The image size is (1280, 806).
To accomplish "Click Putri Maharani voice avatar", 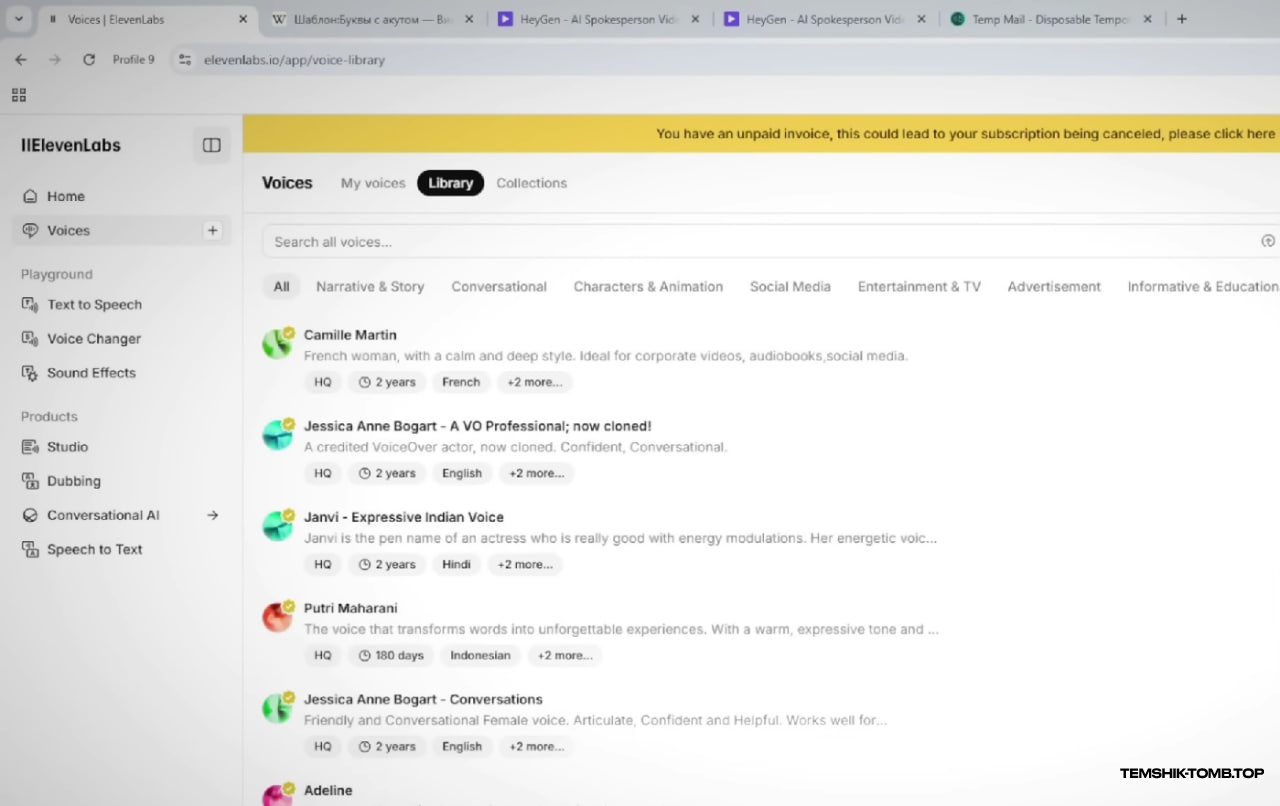I will (x=277, y=616).
